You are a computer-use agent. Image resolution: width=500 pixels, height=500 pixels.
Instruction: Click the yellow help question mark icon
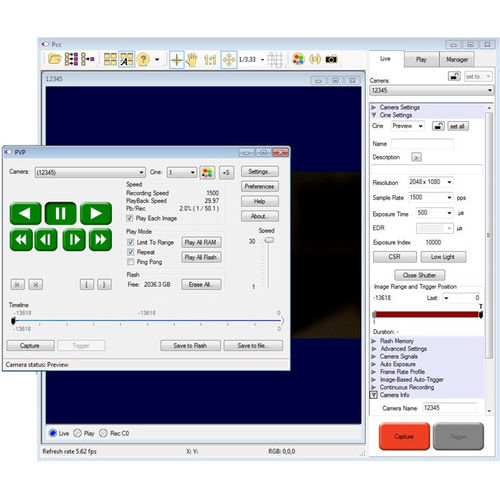pyautogui.click(x=143, y=60)
